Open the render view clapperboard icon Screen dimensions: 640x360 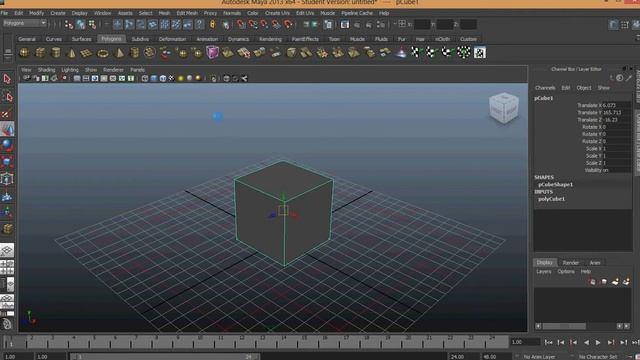click(x=345, y=24)
